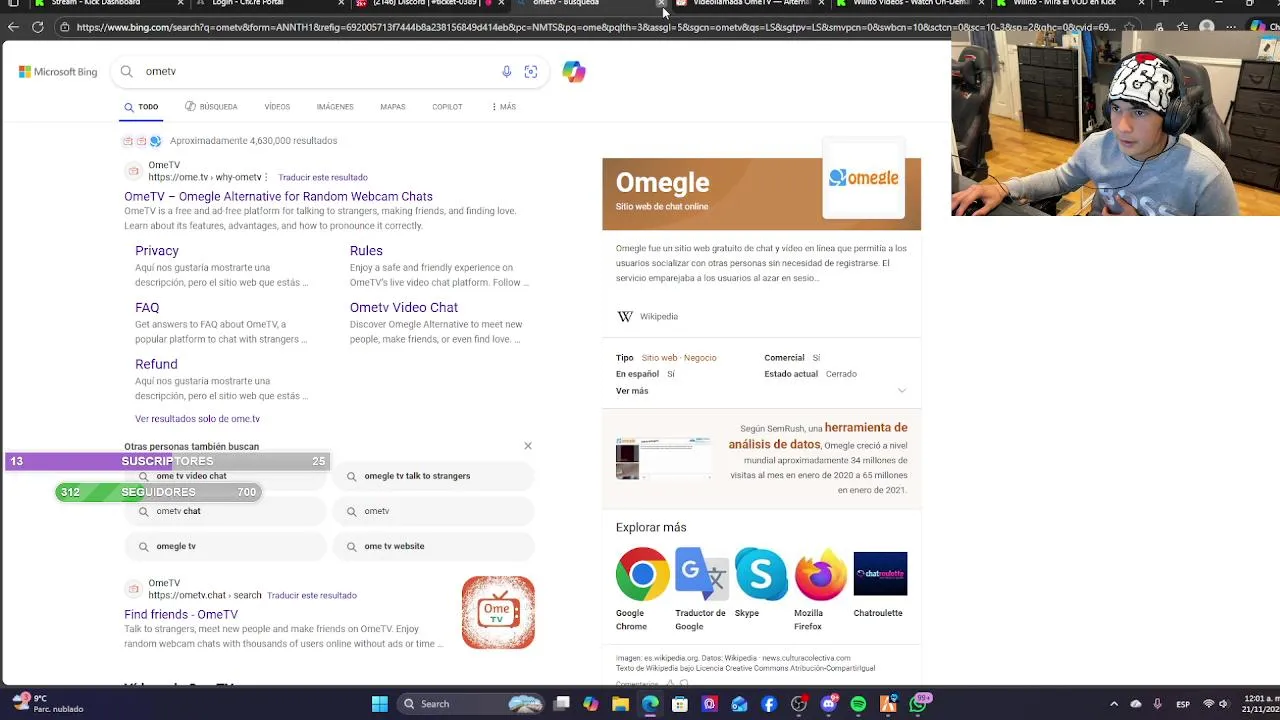This screenshot has height=720, width=1280.
Task: Open the FAQ sitelink
Action: [x=147, y=308]
